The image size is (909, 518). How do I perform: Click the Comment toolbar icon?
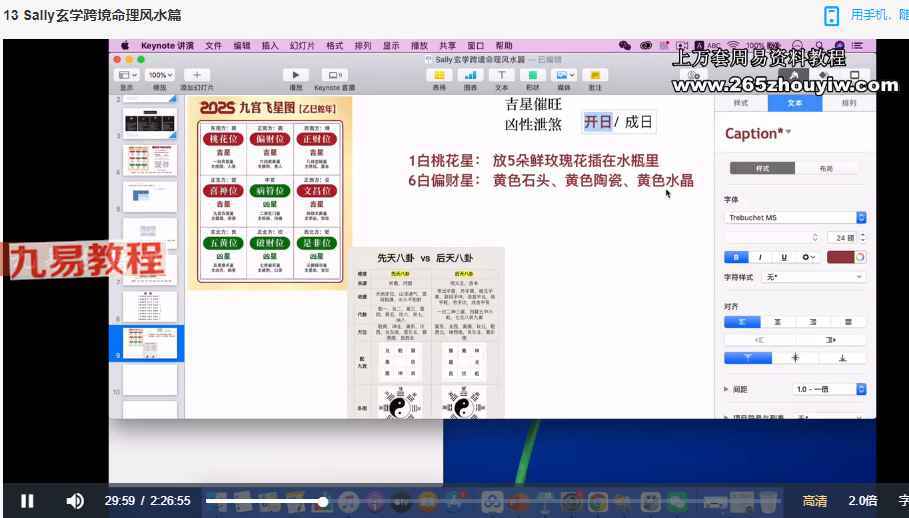coord(595,75)
